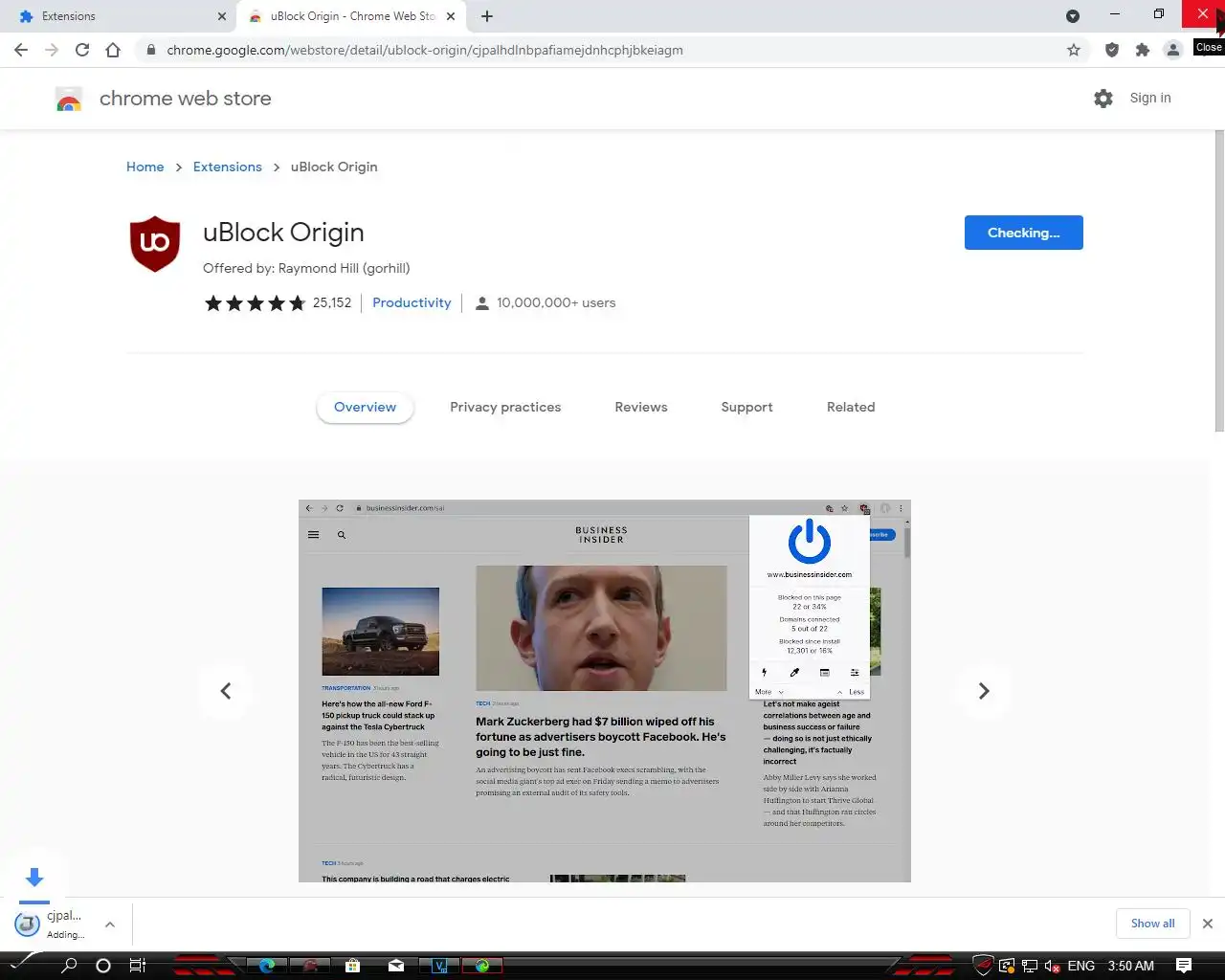Open the Support tab
Viewport: 1225px width, 980px height.
(x=746, y=407)
